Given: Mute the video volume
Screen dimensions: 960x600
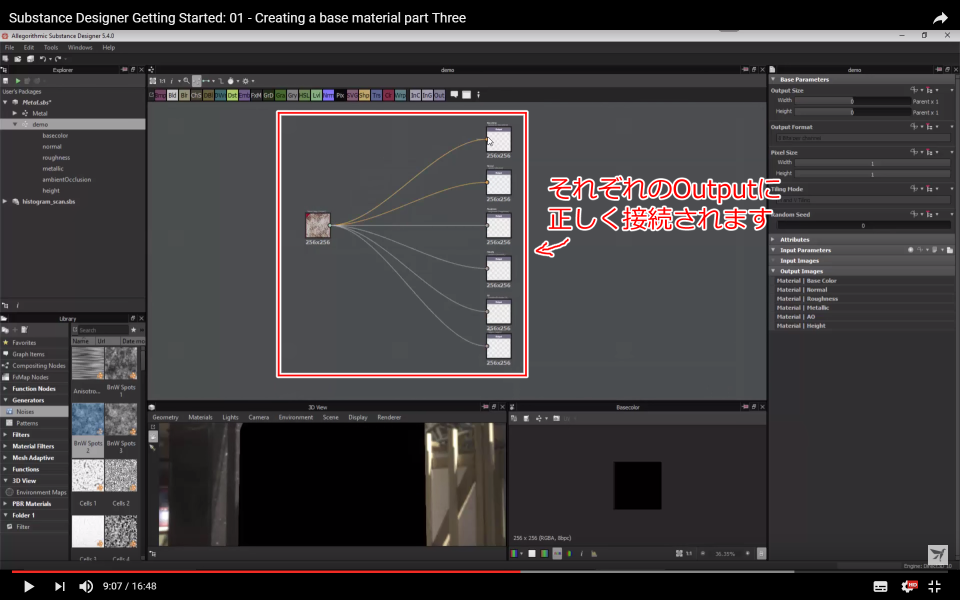Looking at the screenshot, I should (86, 587).
